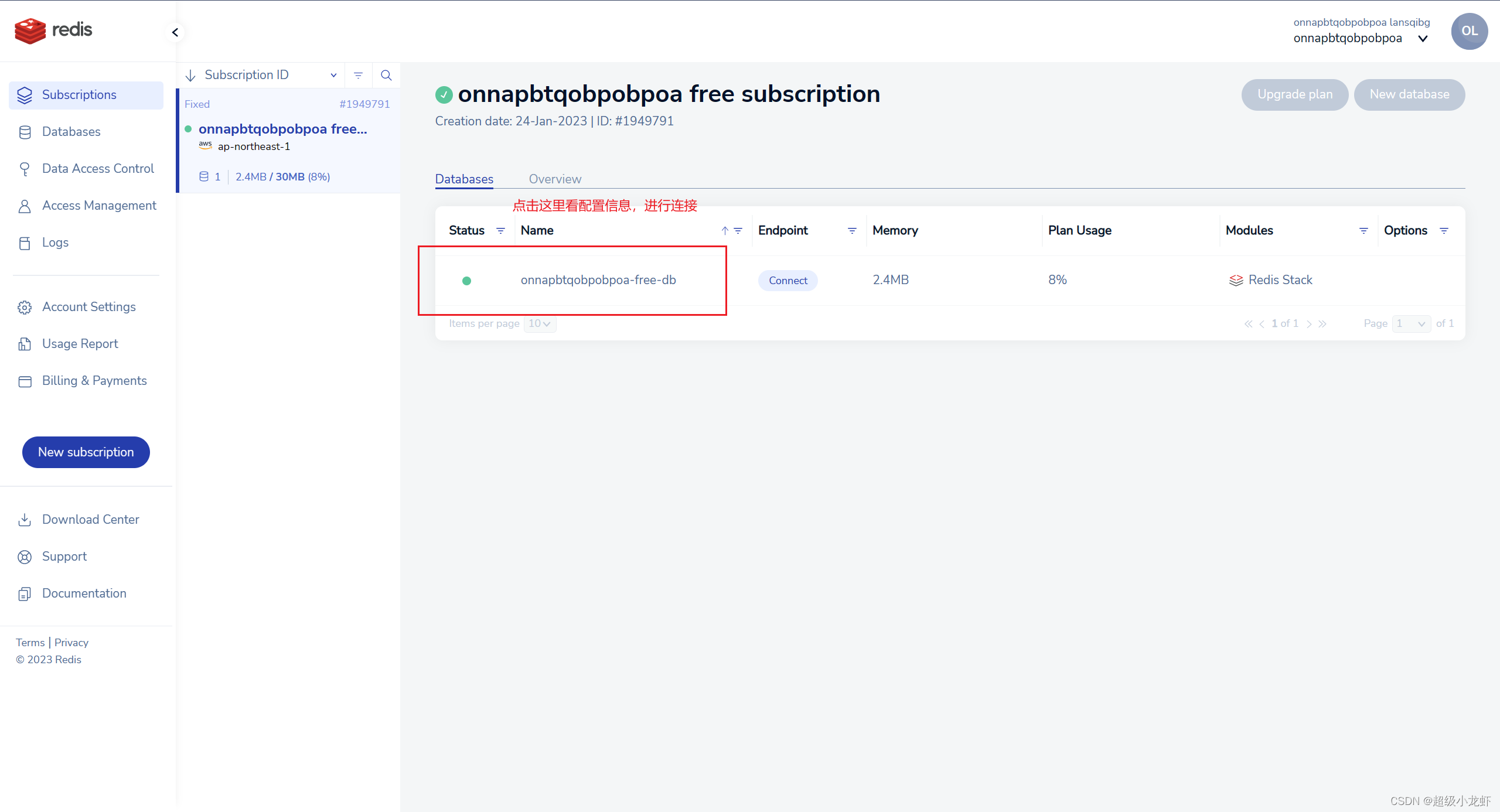The image size is (1500, 812).
Task: Go to Billing & Payments
Action: [94, 381]
